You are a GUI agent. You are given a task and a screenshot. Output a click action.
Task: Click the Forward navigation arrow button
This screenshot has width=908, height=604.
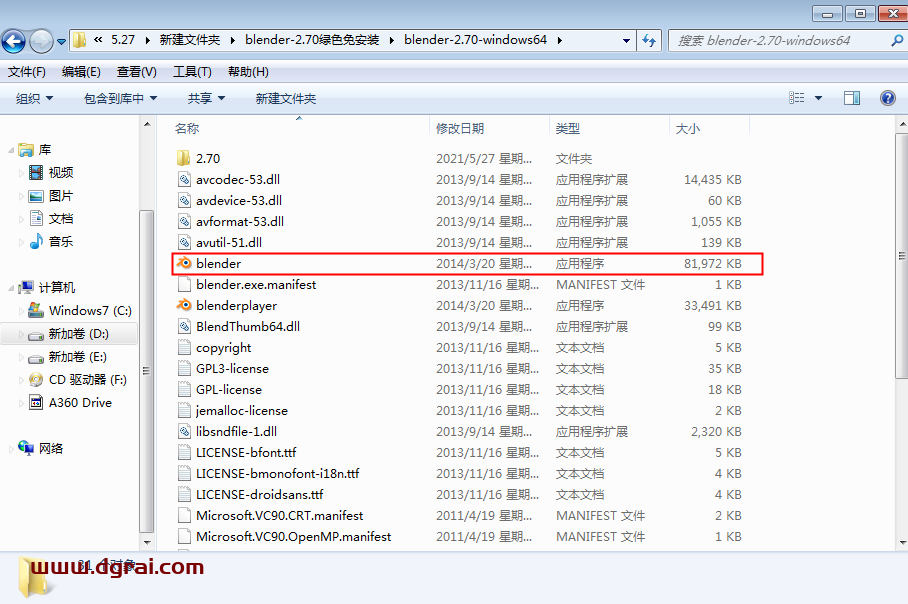point(41,41)
